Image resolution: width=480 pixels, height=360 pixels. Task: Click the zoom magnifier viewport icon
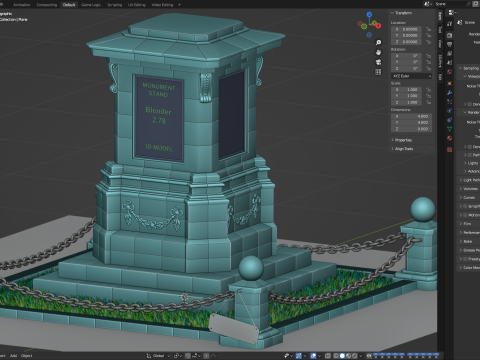tap(378, 43)
